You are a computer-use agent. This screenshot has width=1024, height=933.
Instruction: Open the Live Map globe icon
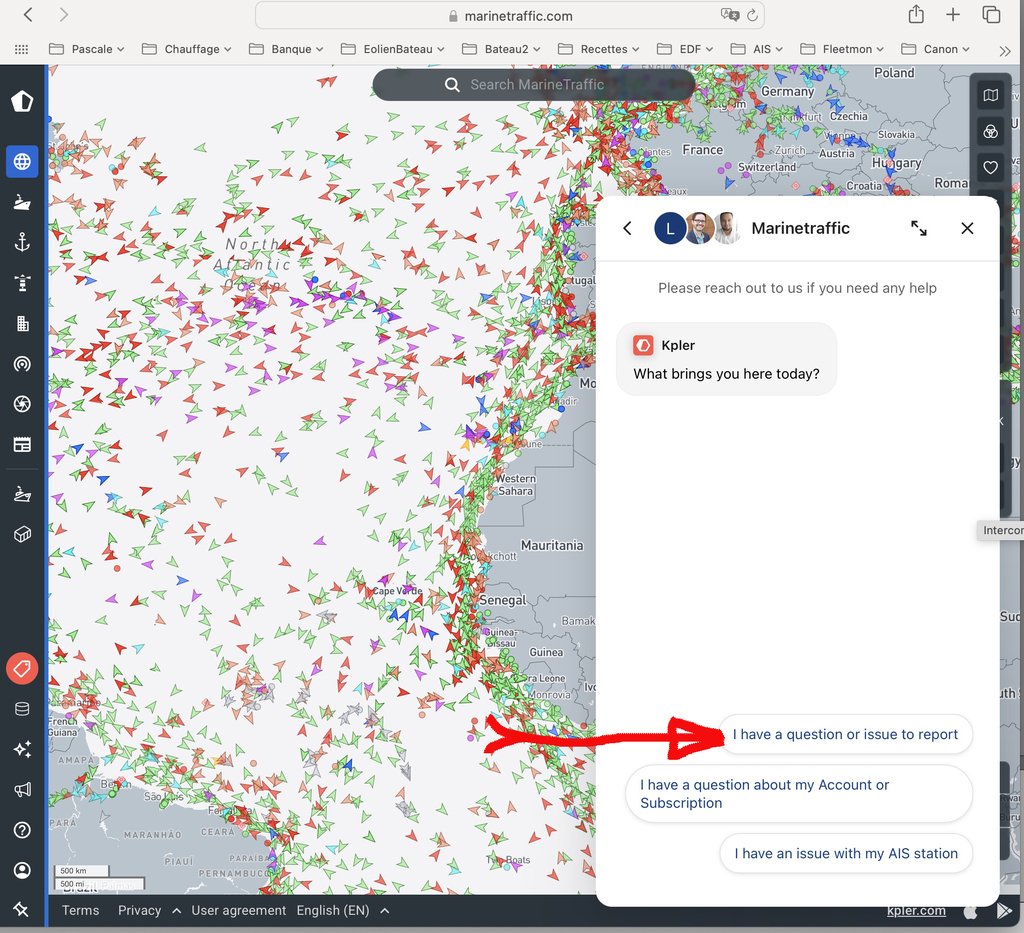tap(22, 161)
